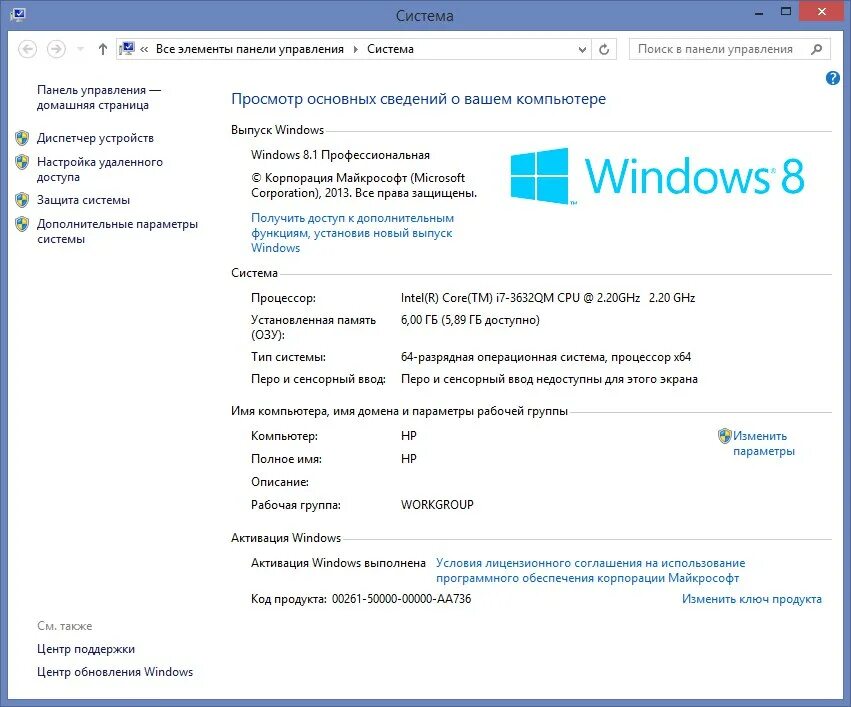
Task: Click Все элементы панели управления breadcrumb
Action: pyautogui.click(x=250, y=49)
